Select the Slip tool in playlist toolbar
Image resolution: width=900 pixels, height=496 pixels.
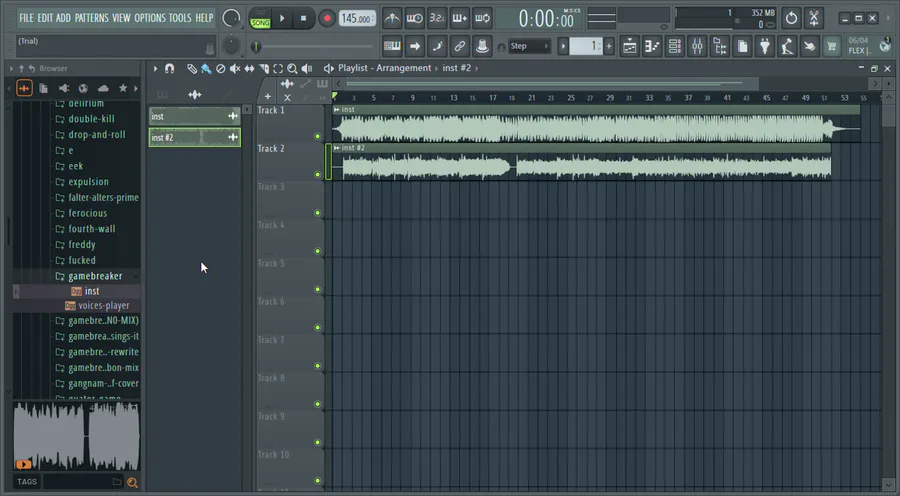pyautogui.click(x=249, y=69)
